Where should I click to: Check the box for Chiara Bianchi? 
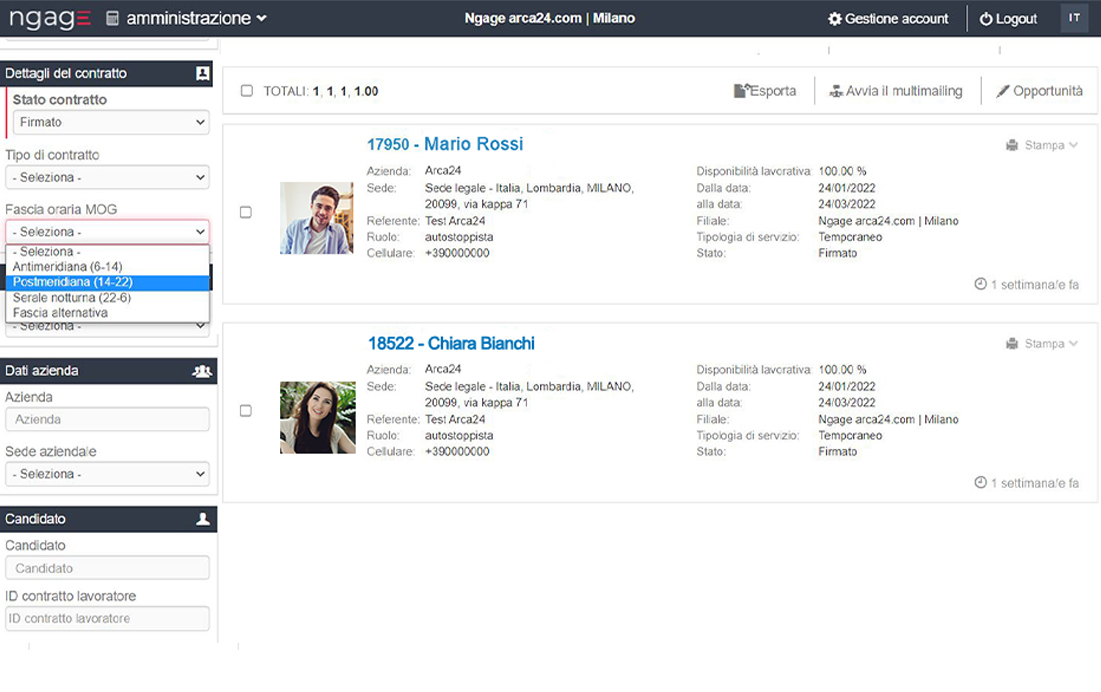click(246, 411)
